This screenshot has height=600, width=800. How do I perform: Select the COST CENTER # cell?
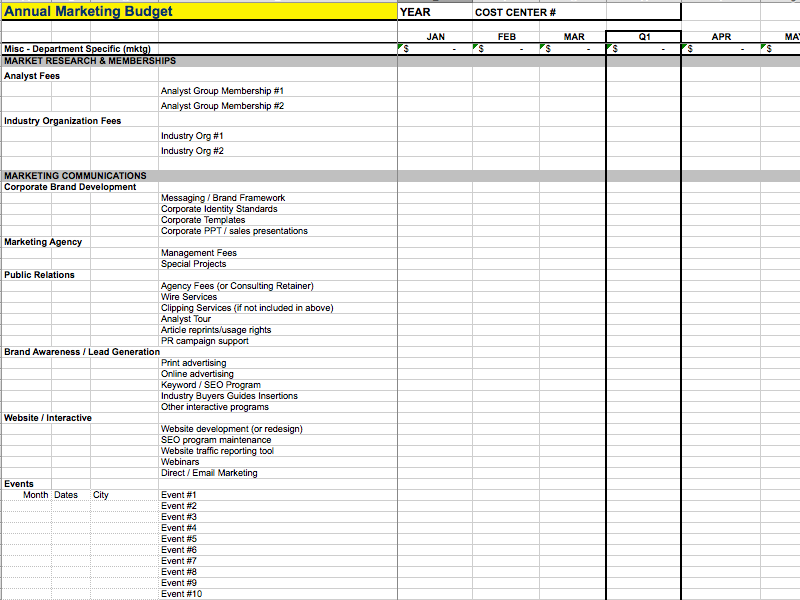click(x=515, y=12)
